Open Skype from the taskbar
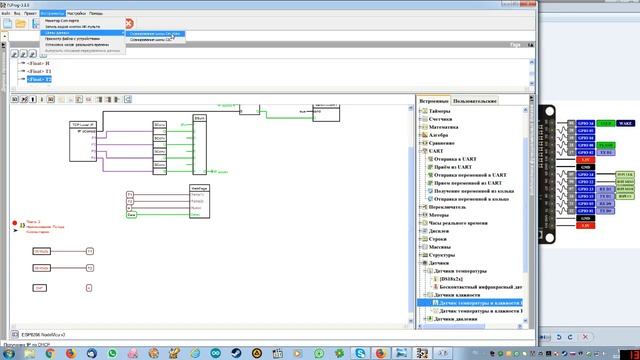This screenshot has height=360, width=640. (360, 353)
